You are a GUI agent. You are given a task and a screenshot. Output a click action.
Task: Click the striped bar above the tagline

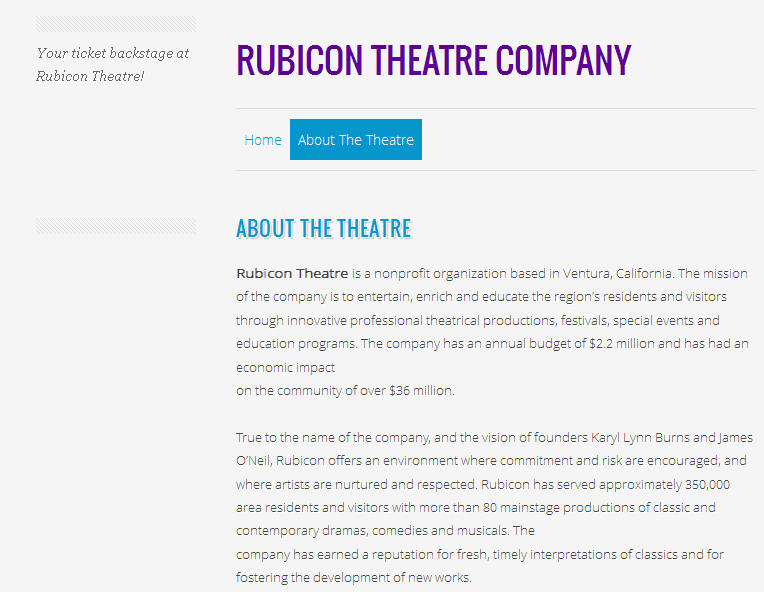pyautogui.click(x=116, y=24)
